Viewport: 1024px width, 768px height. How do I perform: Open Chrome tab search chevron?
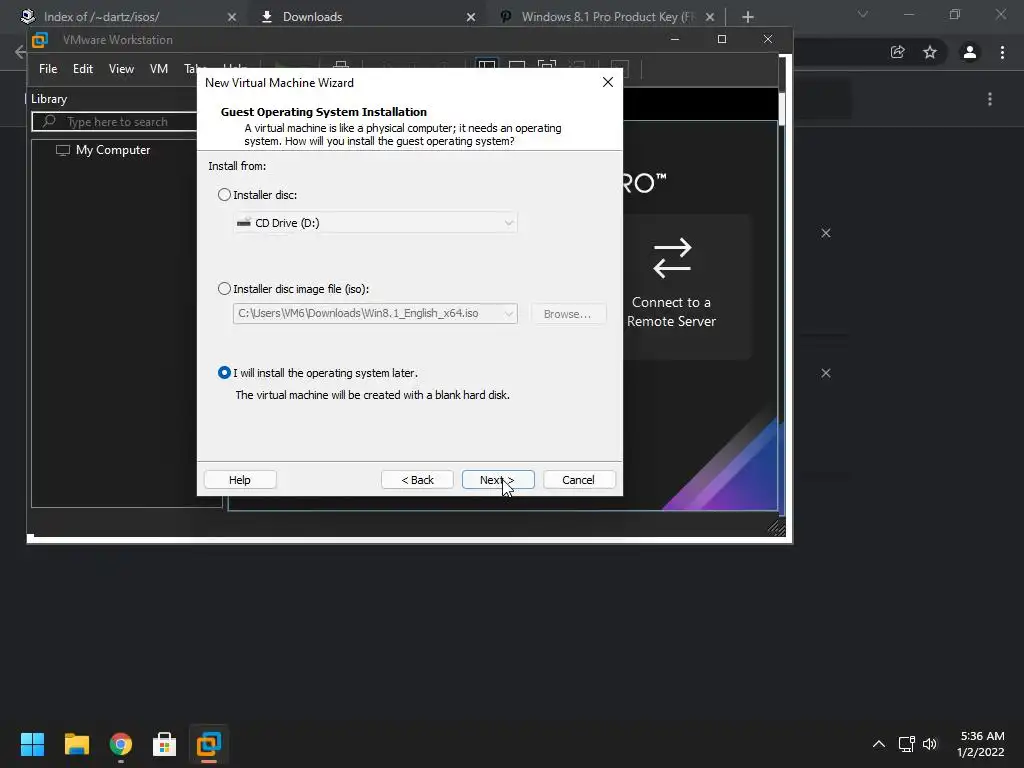863,14
